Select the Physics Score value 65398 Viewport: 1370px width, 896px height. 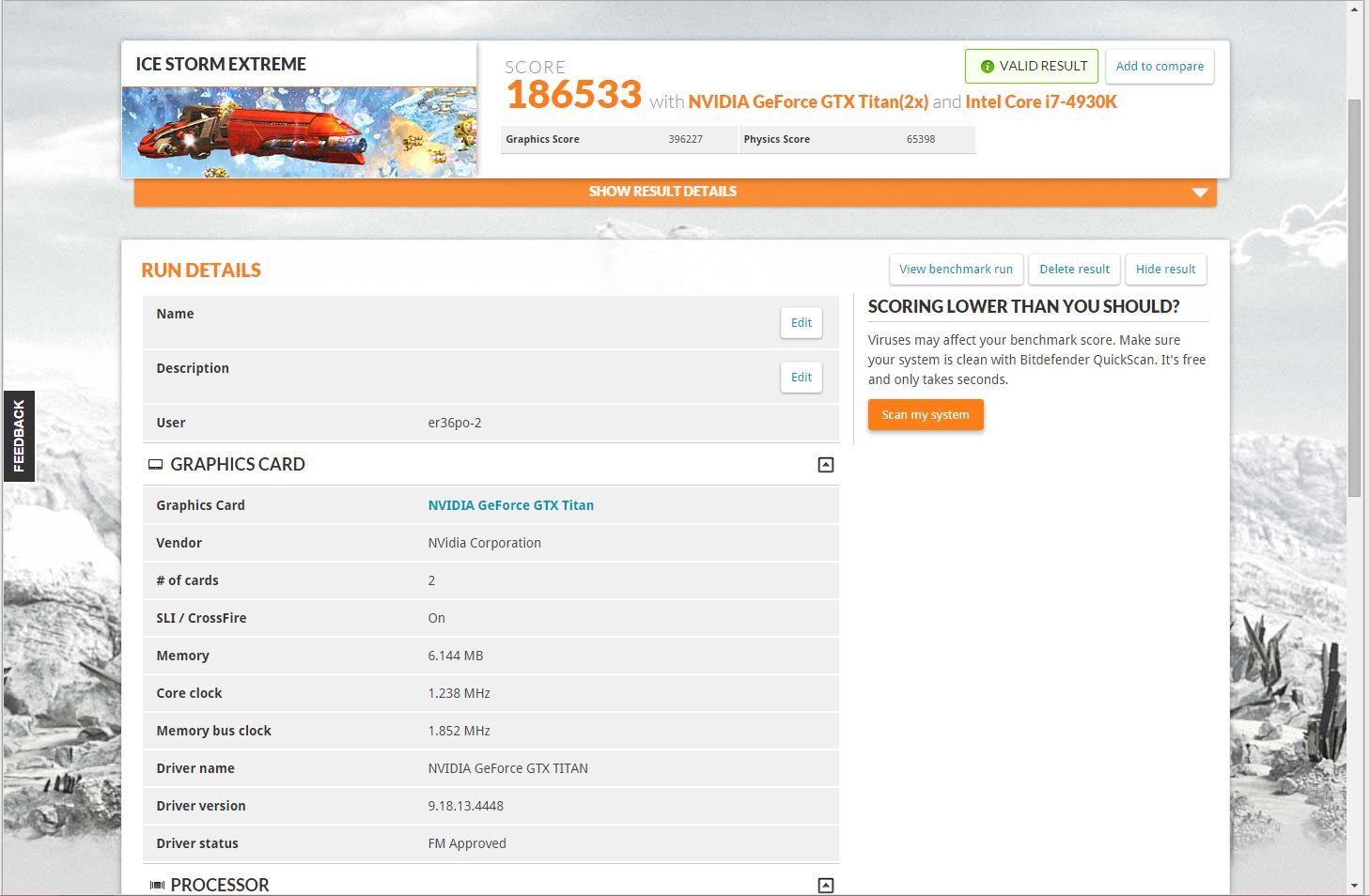[x=921, y=140]
